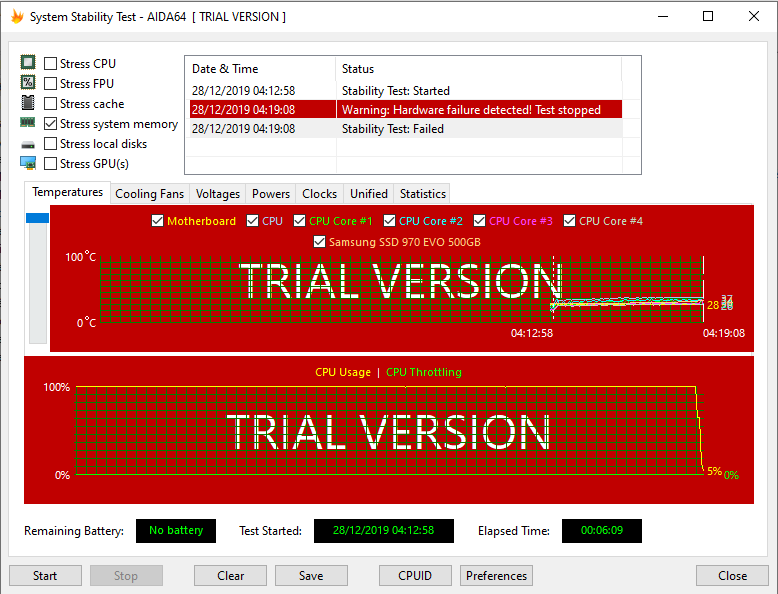Uncheck Stress system memory
The height and width of the screenshot is (594, 778).
50,124
